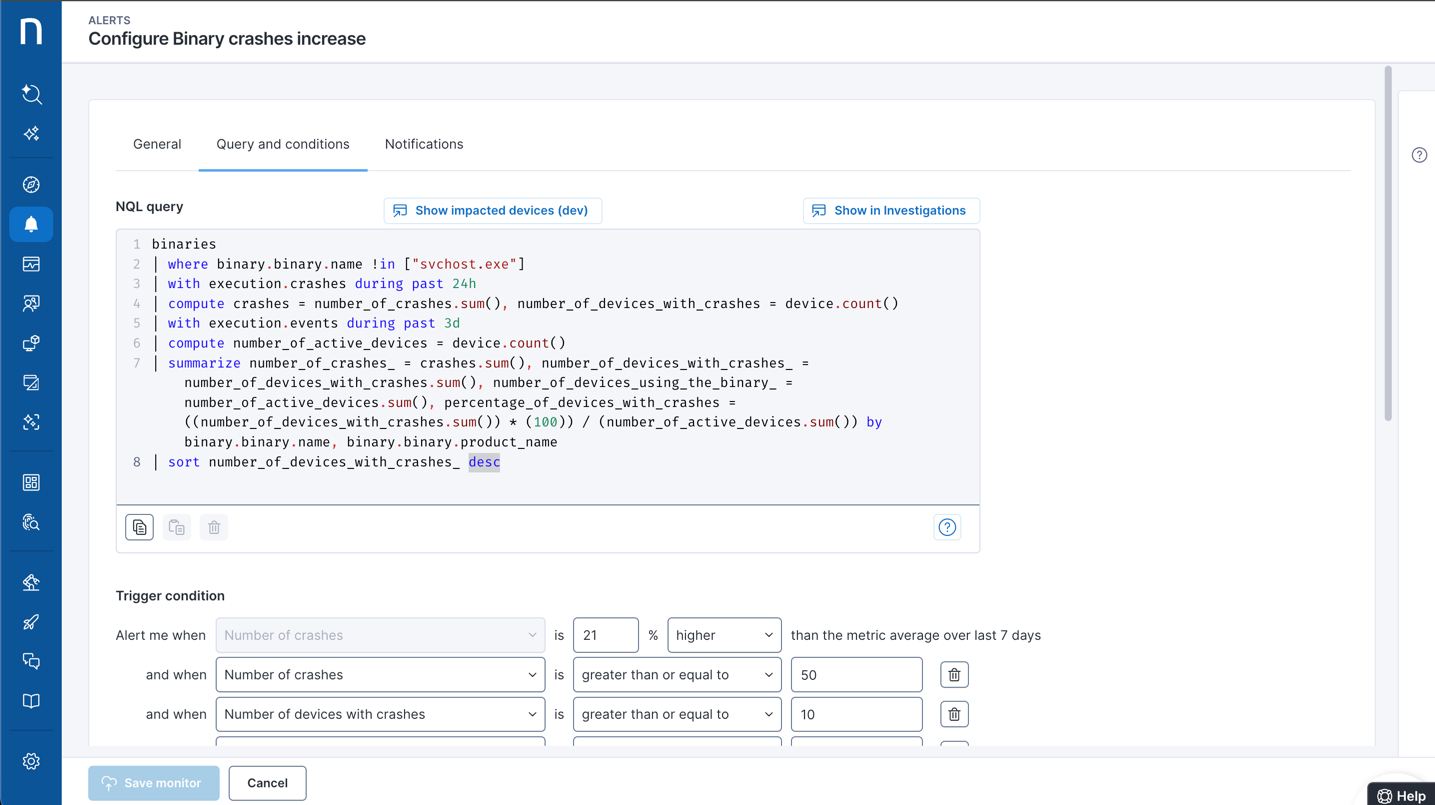The width and height of the screenshot is (1435, 805).
Task: Click the book documentation icon in sidebar
Action: [31, 701]
